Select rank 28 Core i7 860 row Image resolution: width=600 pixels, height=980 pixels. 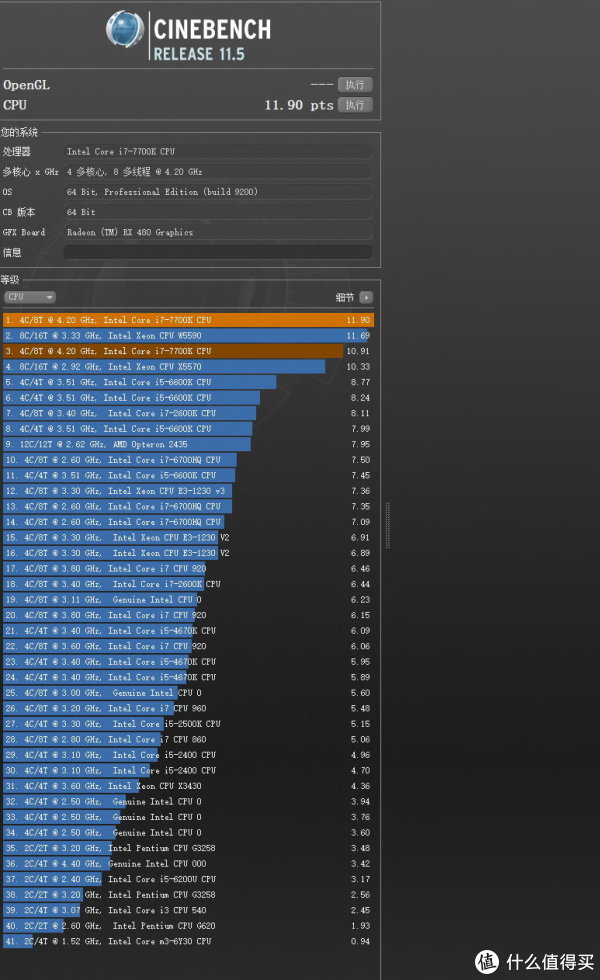188,740
